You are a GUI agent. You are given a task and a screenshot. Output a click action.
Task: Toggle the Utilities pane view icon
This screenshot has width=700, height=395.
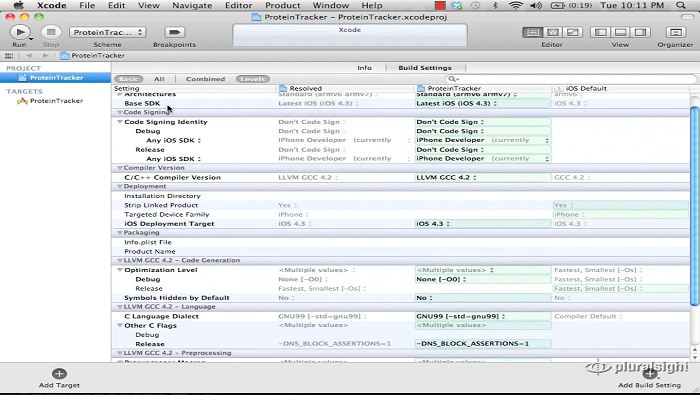click(640, 32)
